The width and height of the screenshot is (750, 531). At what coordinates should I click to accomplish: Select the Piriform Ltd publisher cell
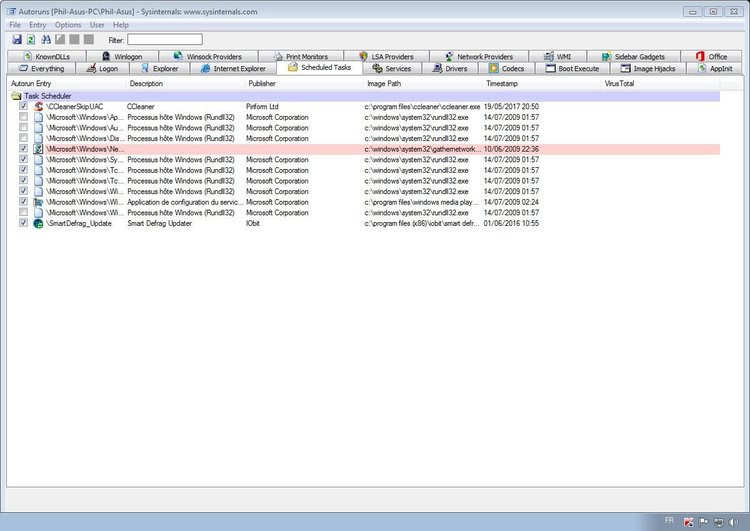[x=262, y=107]
